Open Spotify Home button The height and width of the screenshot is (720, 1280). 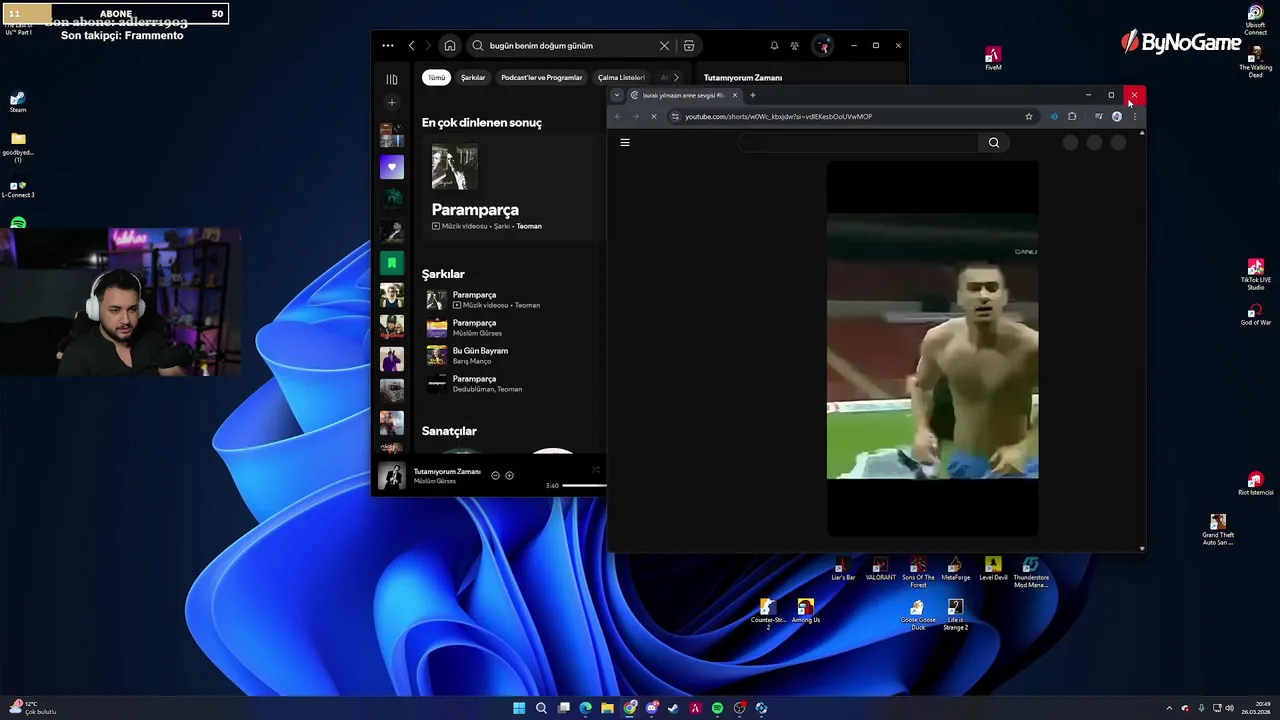coord(450,45)
